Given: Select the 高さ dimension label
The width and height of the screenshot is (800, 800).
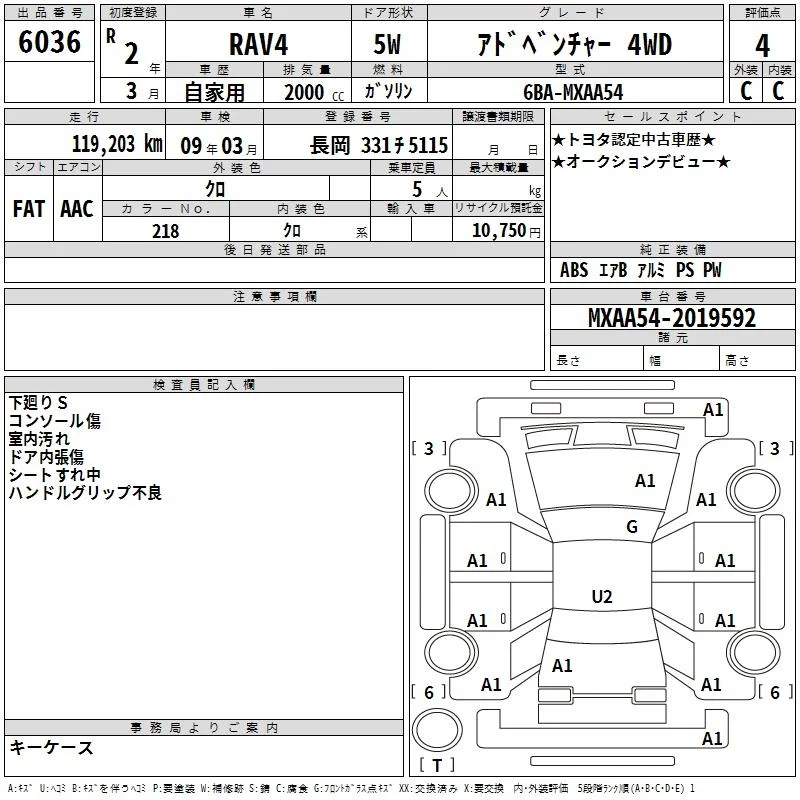Looking at the screenshot, I should [737, 361].
